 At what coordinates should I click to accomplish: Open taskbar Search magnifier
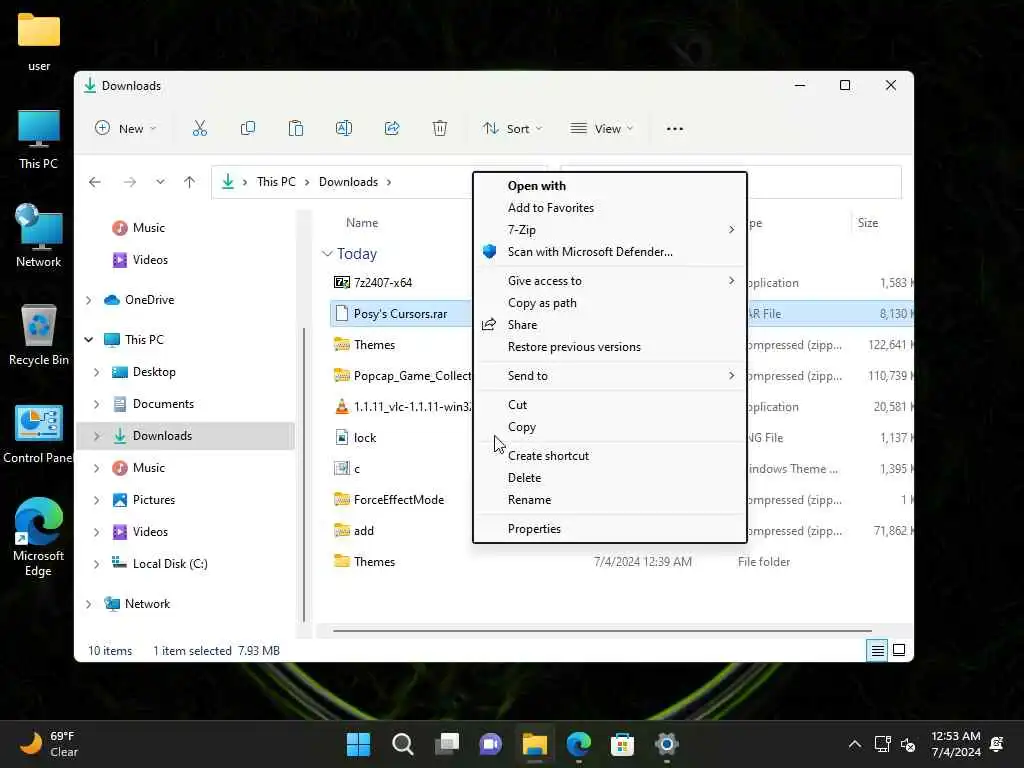click(x=402, y=744)
